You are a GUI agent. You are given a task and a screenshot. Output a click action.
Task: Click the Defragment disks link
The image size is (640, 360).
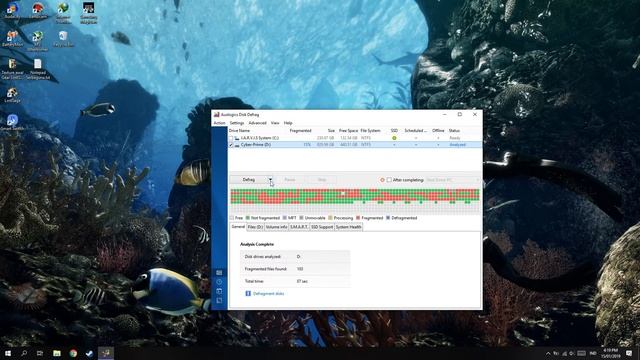coord(269,294)
